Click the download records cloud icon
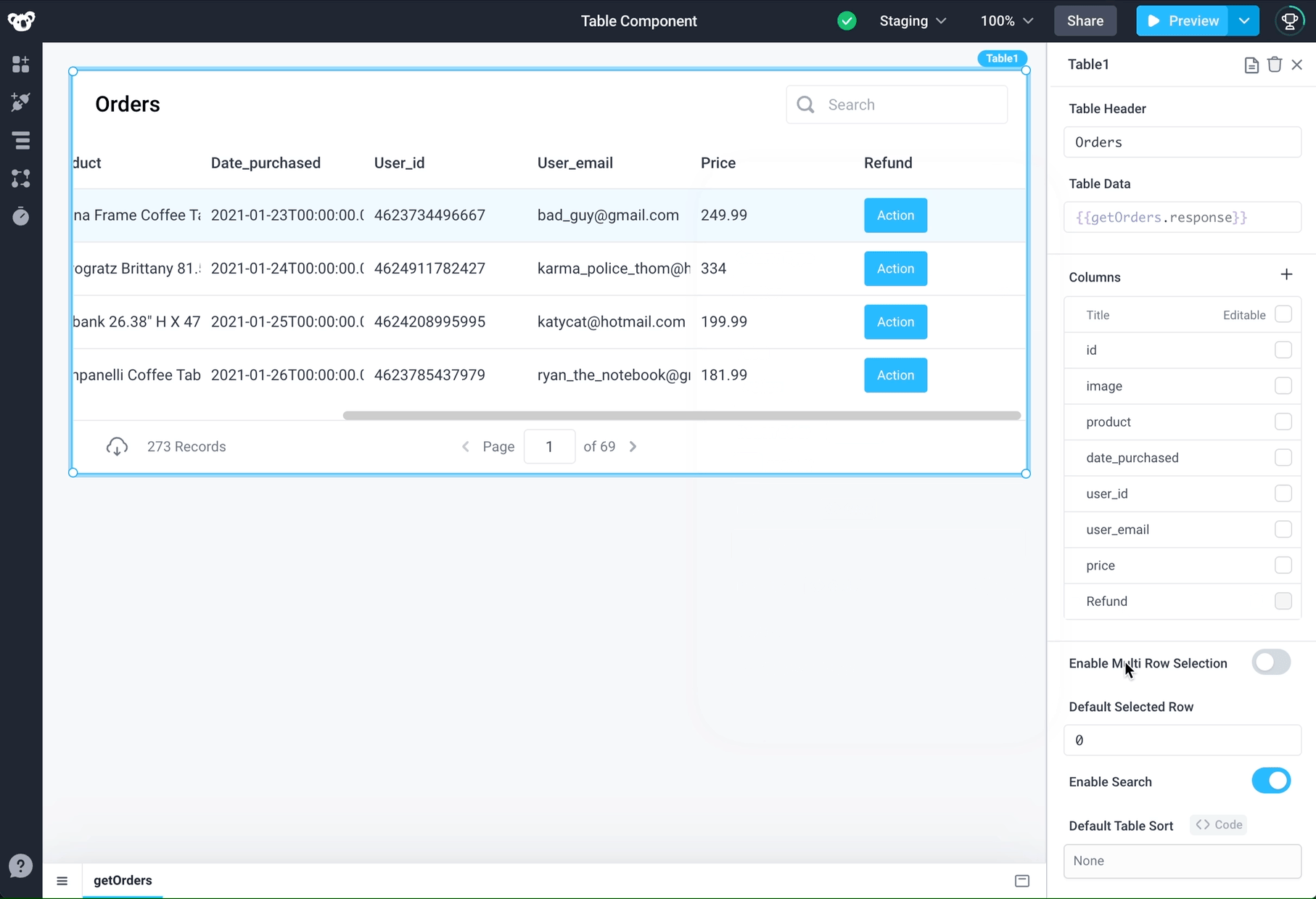Screen dimensions: 1316x899 tap(117, 446)
